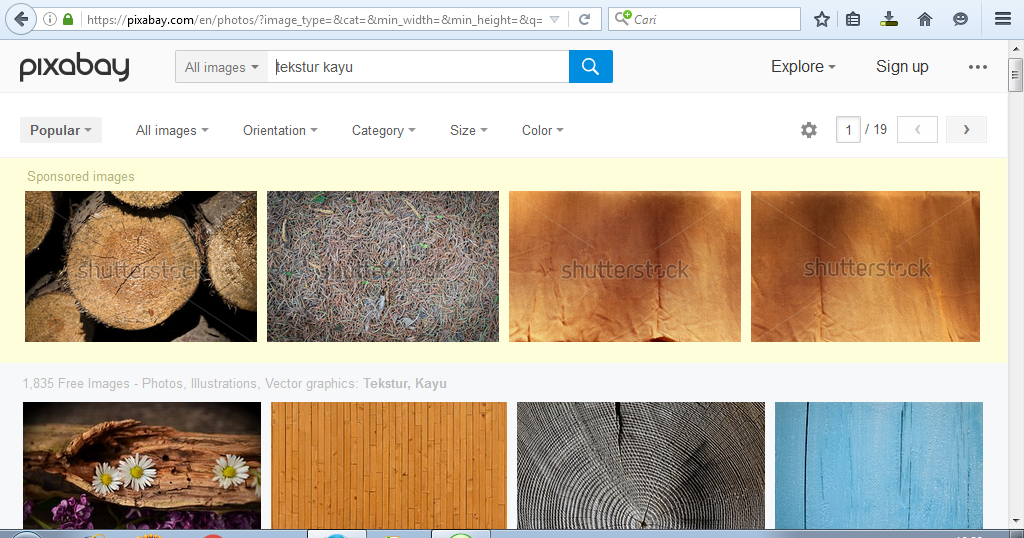Open site information icon in address bar
This screenshot has height=538, width=1024.
[50, 20]
